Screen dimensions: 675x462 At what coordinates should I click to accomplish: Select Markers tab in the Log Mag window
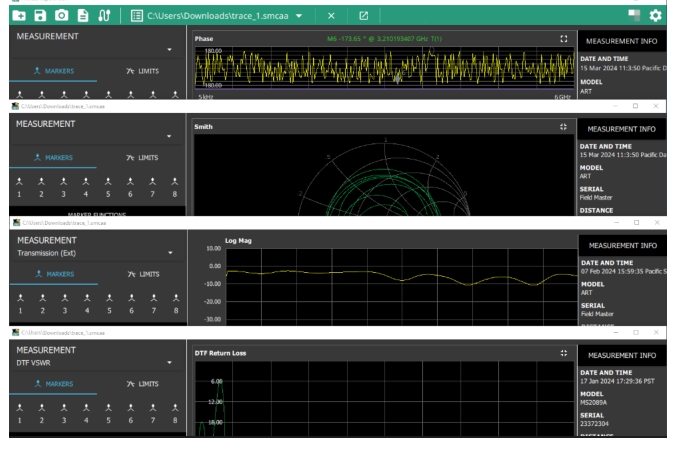[x=55, y=274]
